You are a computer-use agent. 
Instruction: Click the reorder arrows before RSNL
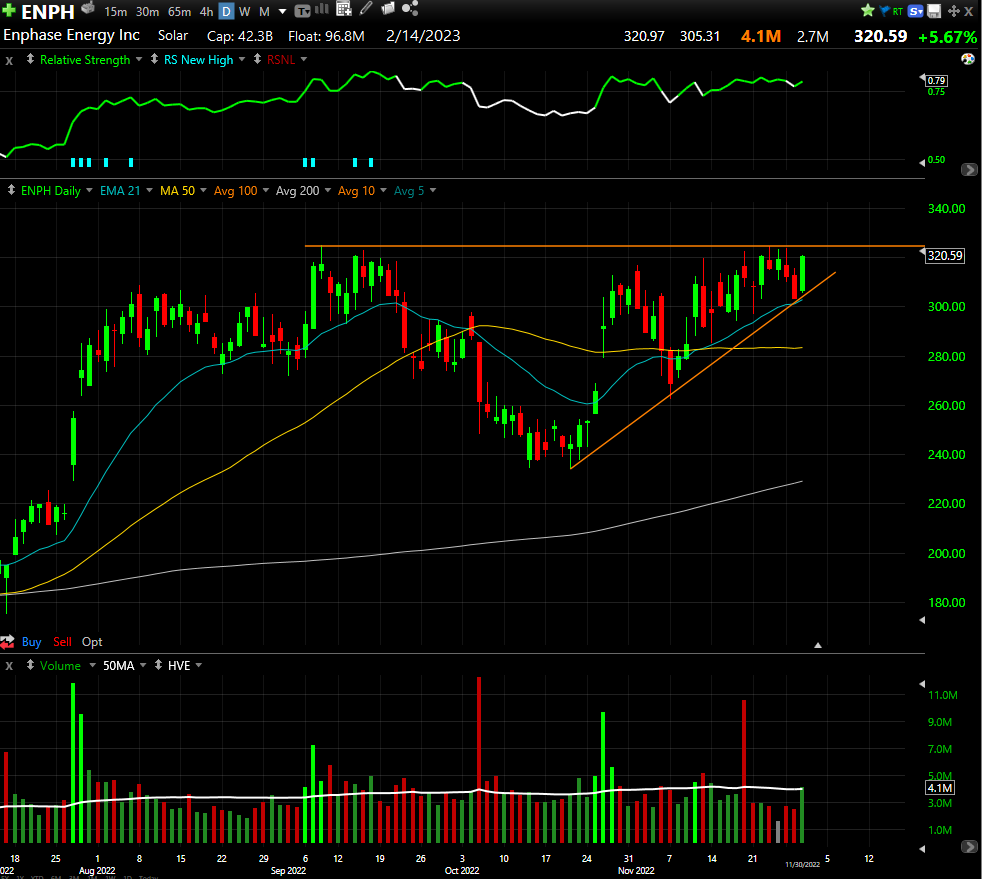257,59
